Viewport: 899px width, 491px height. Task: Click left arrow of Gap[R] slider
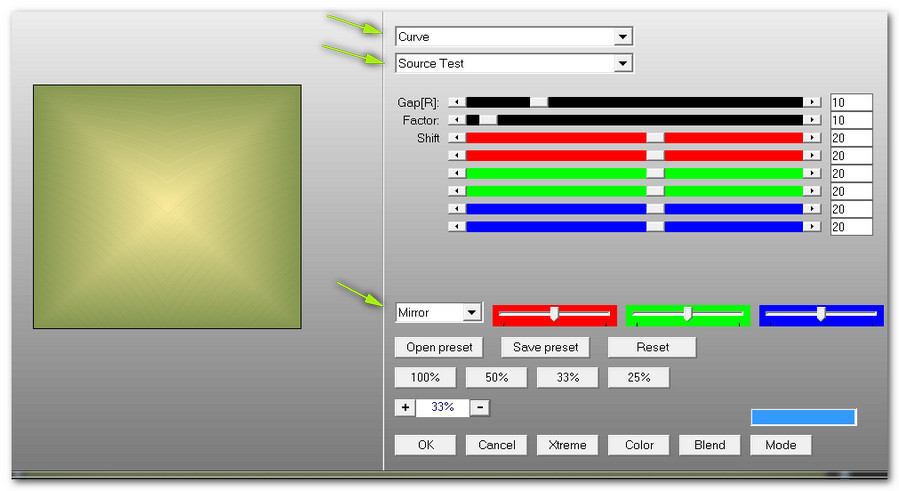[x=457, y=102]
